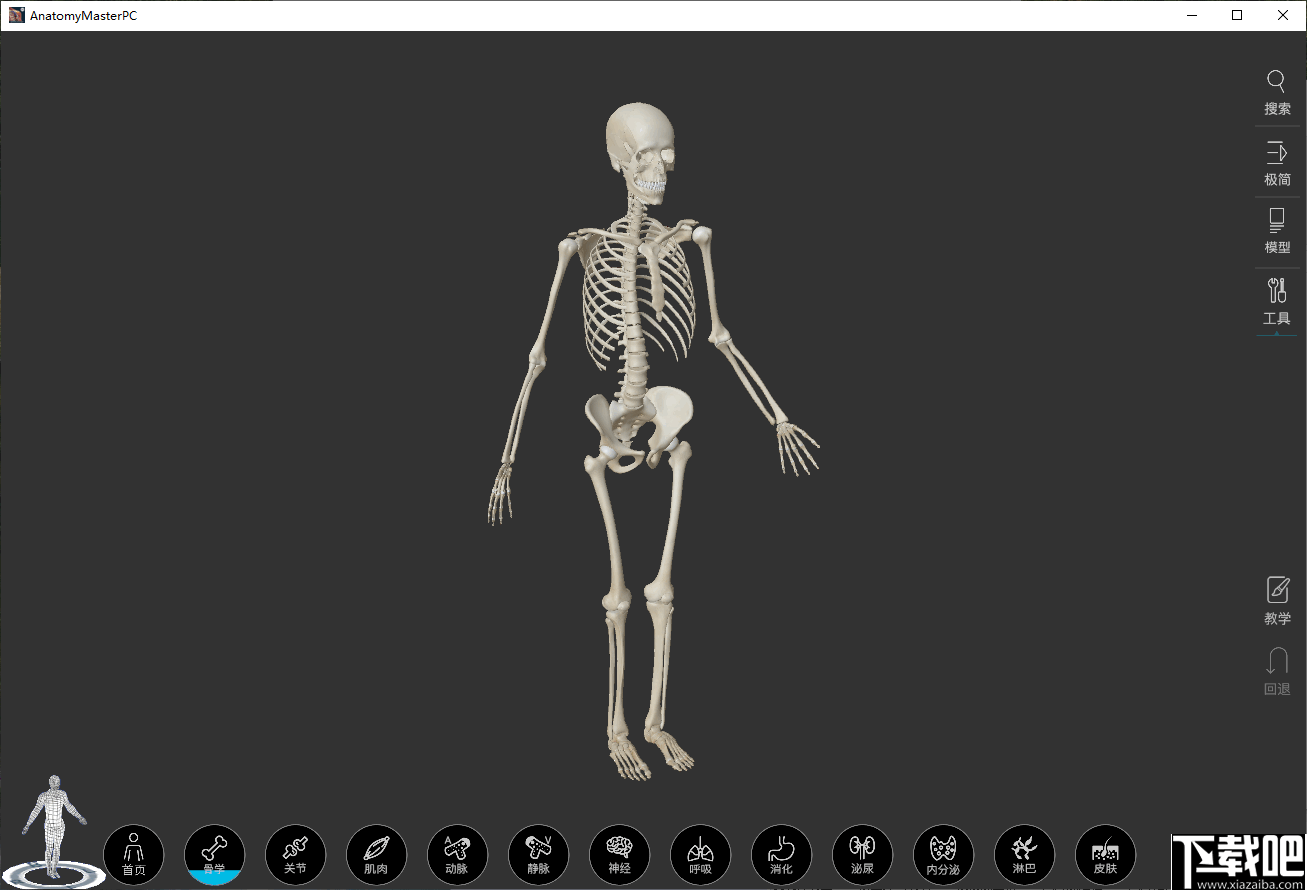Select the 动脉 arteries system icon
Viewport: 1307px width, 890px height.
pyautogui.click(x=457, y=854)
